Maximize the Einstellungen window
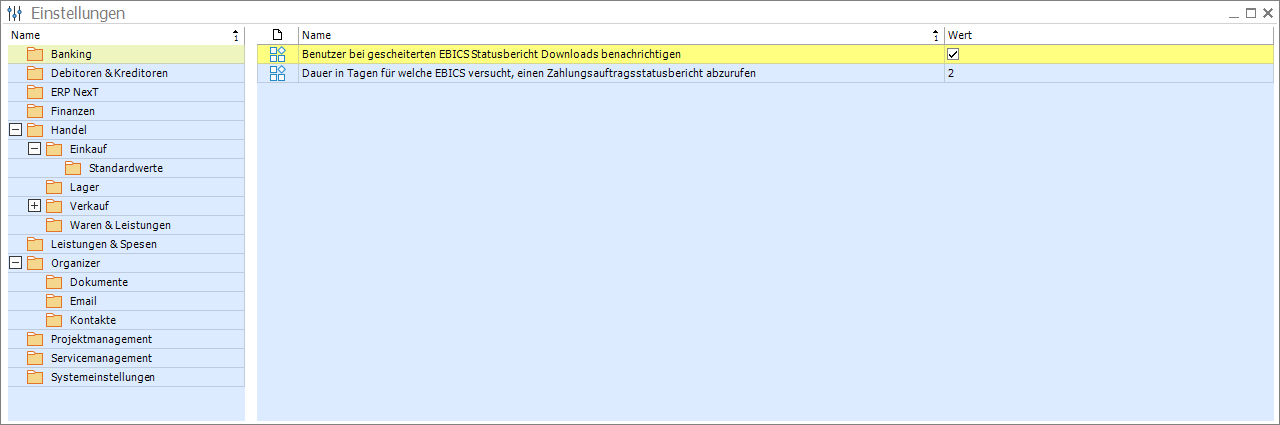 click(1250, 13)
